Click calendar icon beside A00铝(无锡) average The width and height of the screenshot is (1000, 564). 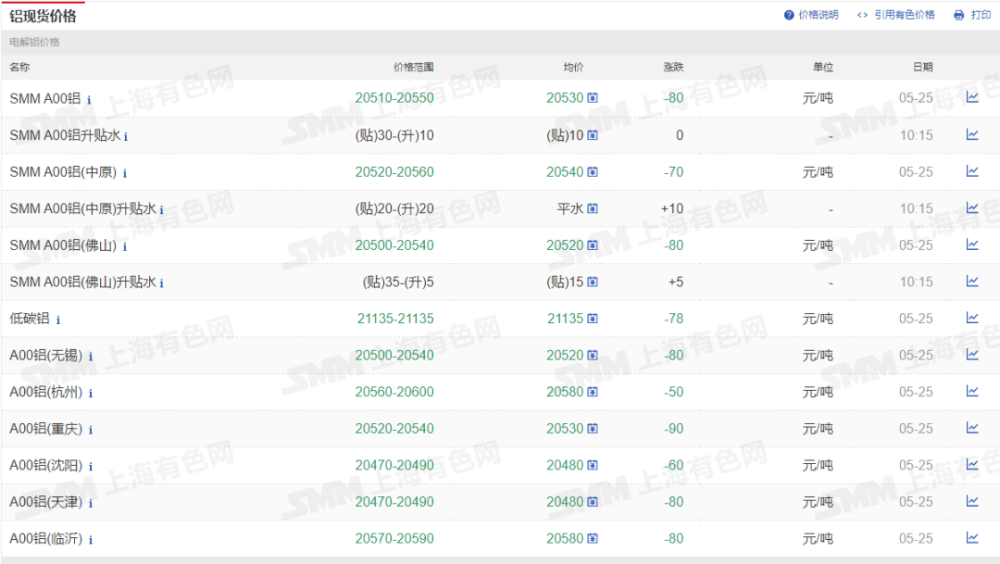pyautogui.click(x=592, y=355)
